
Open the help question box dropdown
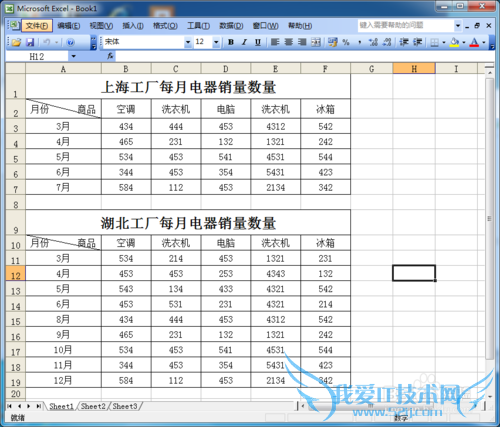(x=458, y=25)
